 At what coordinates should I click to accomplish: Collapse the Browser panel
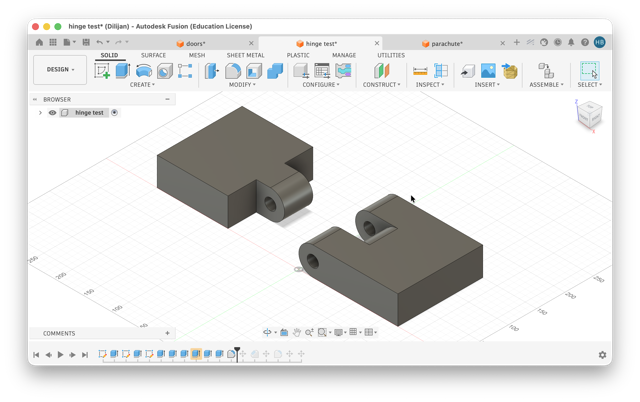pyautogui.click(x=167, y=99)
